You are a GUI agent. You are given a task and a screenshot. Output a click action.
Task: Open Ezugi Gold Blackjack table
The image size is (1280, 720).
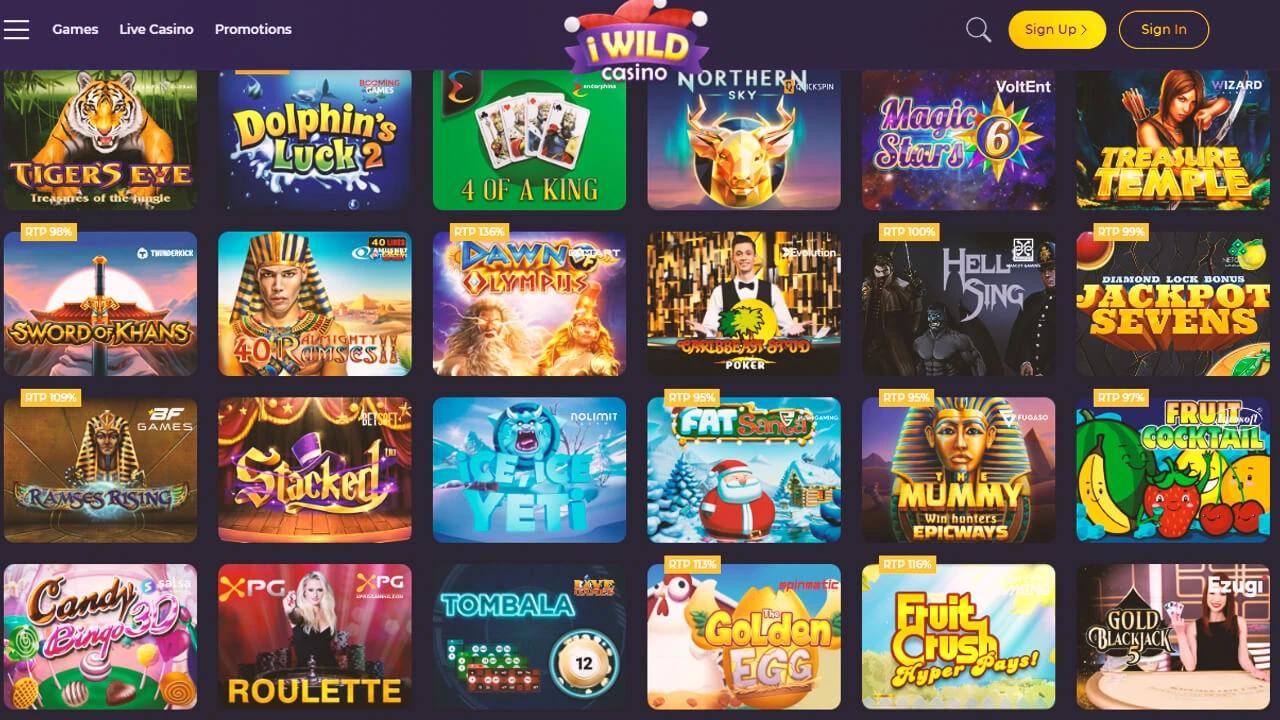(1173, 637)
